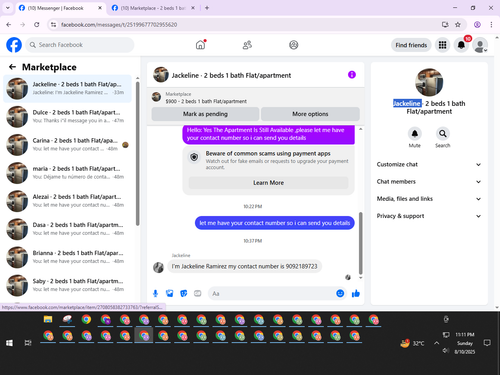Reload the browser page
This screenshot has height=375, width=500.
37,24
